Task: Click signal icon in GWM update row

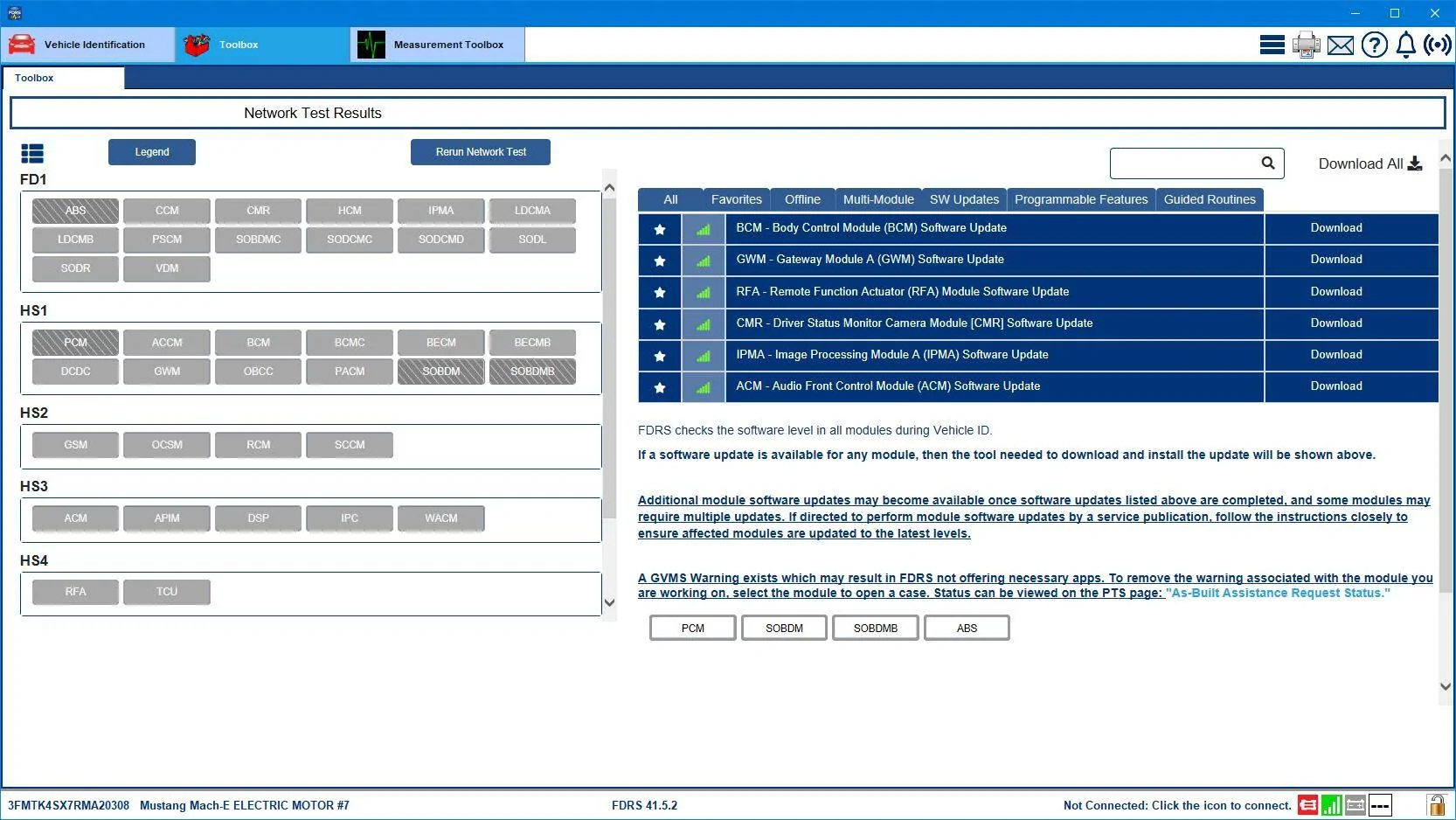Action: coord(704,261)
